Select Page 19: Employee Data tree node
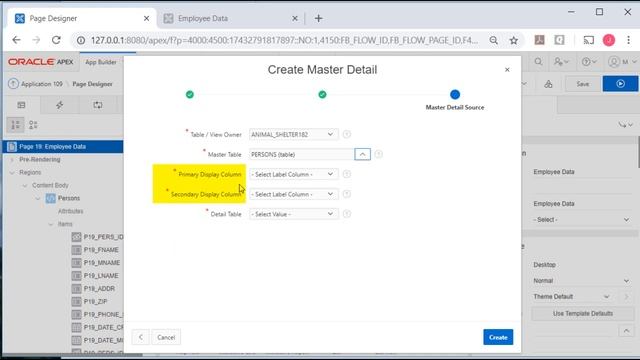Image resolution: width=640 pixels, height=360 pixels. click(x=63, y=147)
